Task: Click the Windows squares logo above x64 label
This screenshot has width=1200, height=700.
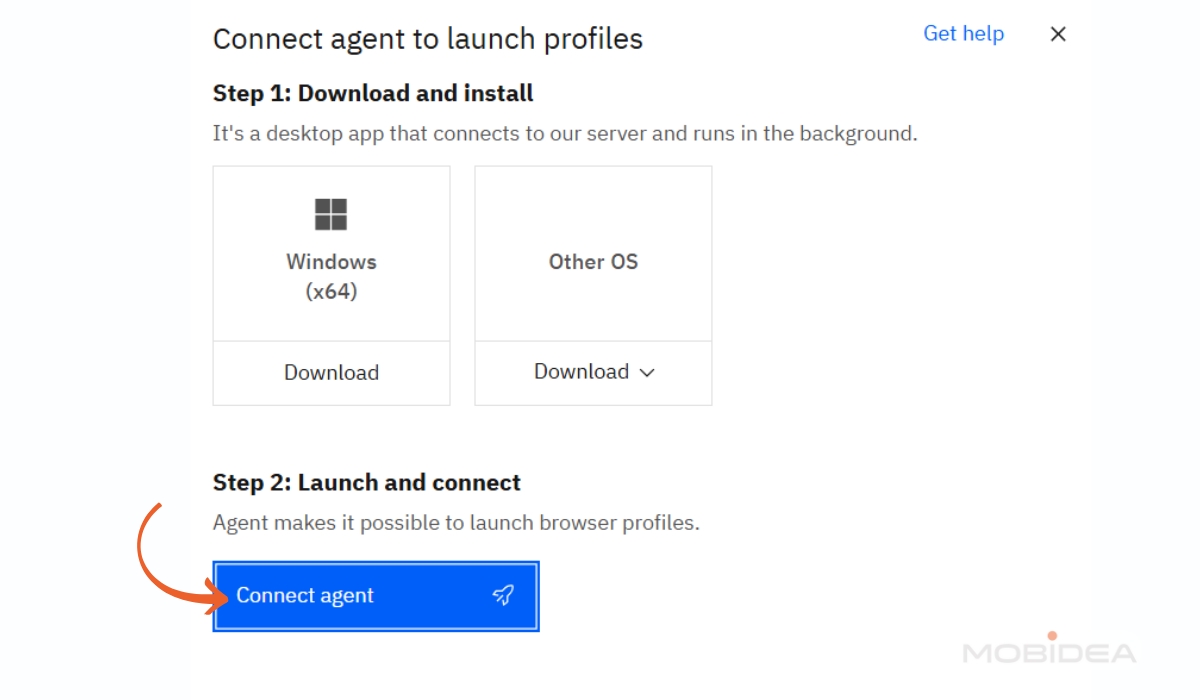Action: click(331, 212)
